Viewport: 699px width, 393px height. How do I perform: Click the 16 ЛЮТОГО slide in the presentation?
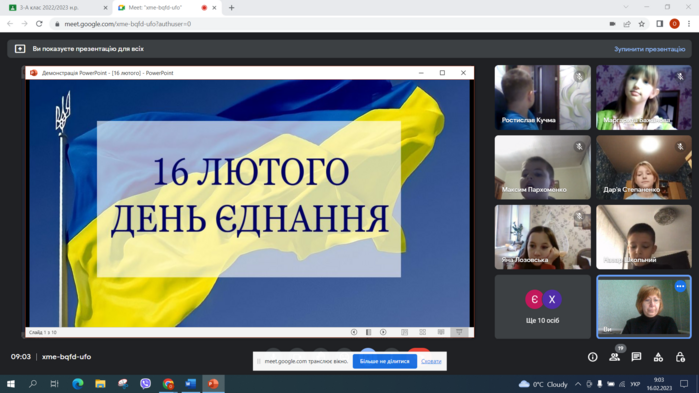249,203
